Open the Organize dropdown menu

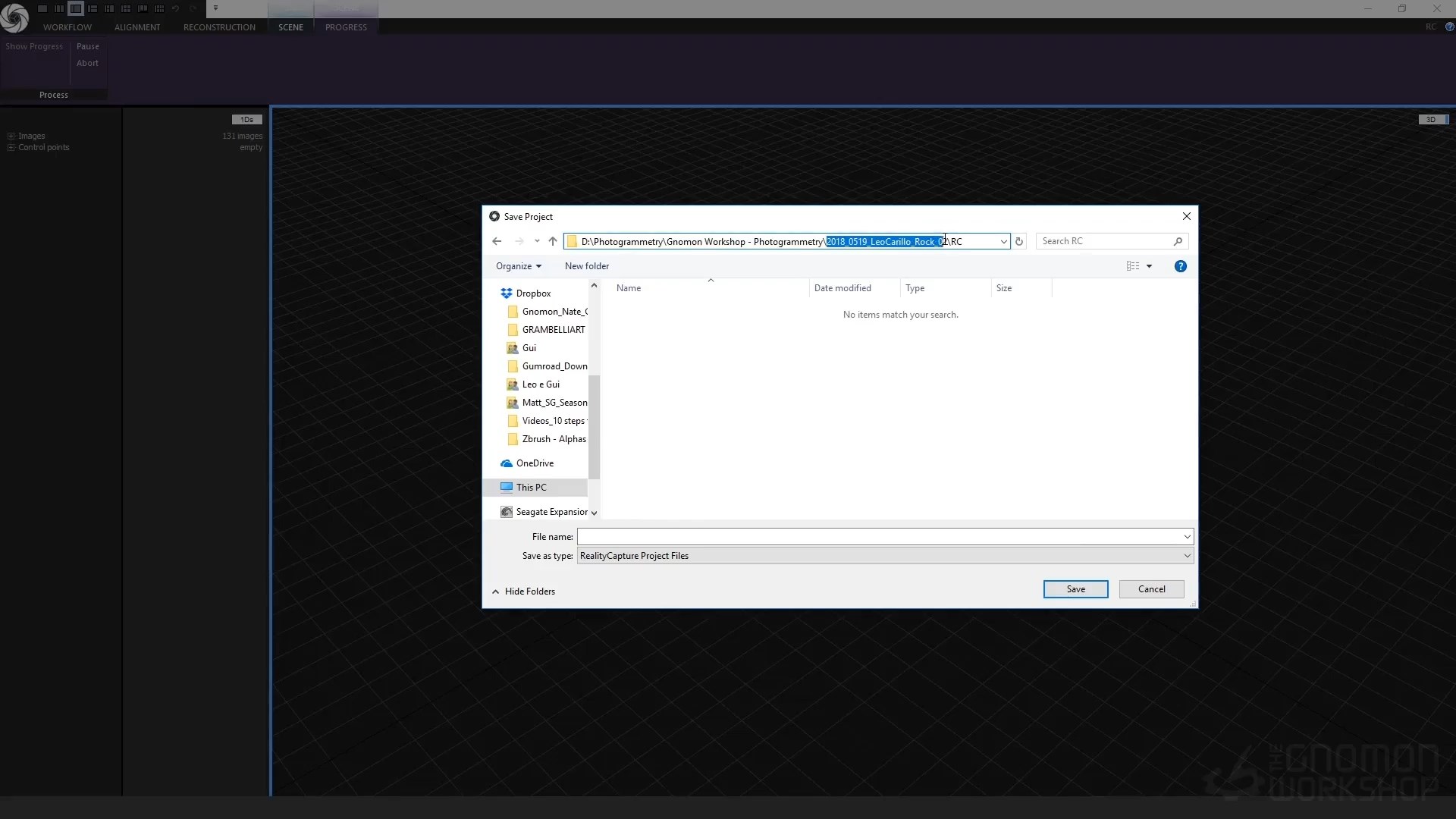tap(519, 266)
